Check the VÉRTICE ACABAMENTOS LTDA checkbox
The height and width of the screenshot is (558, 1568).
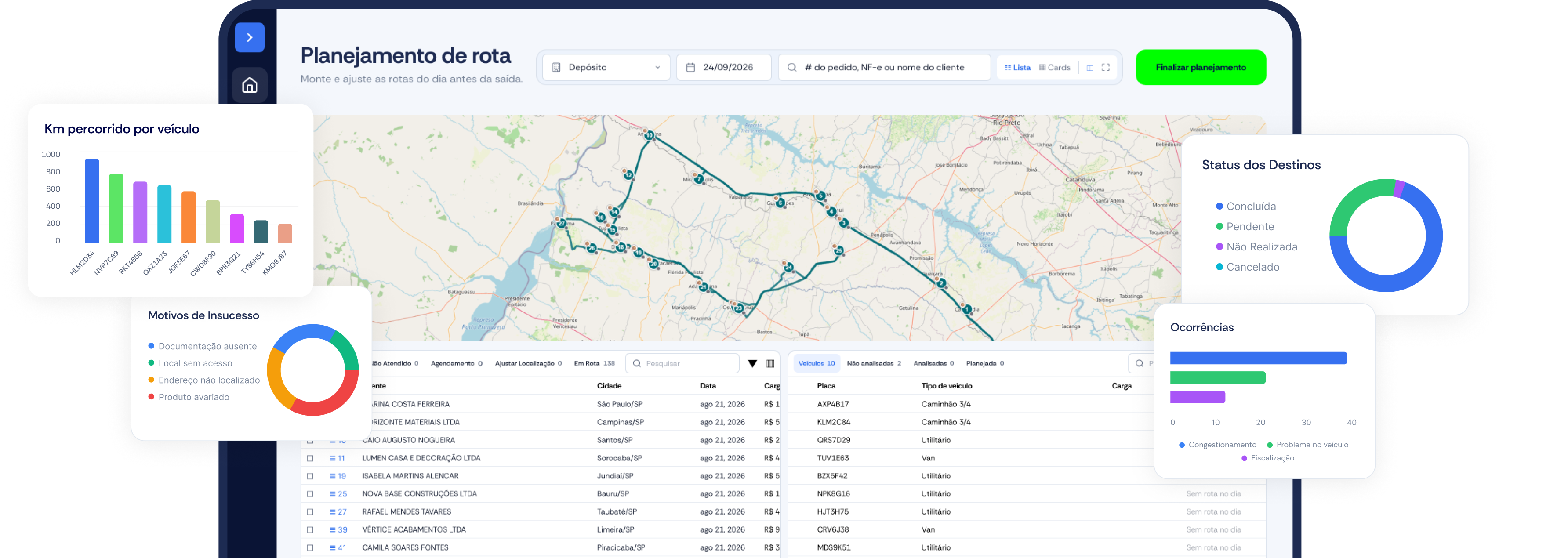(x=310, y=530)
